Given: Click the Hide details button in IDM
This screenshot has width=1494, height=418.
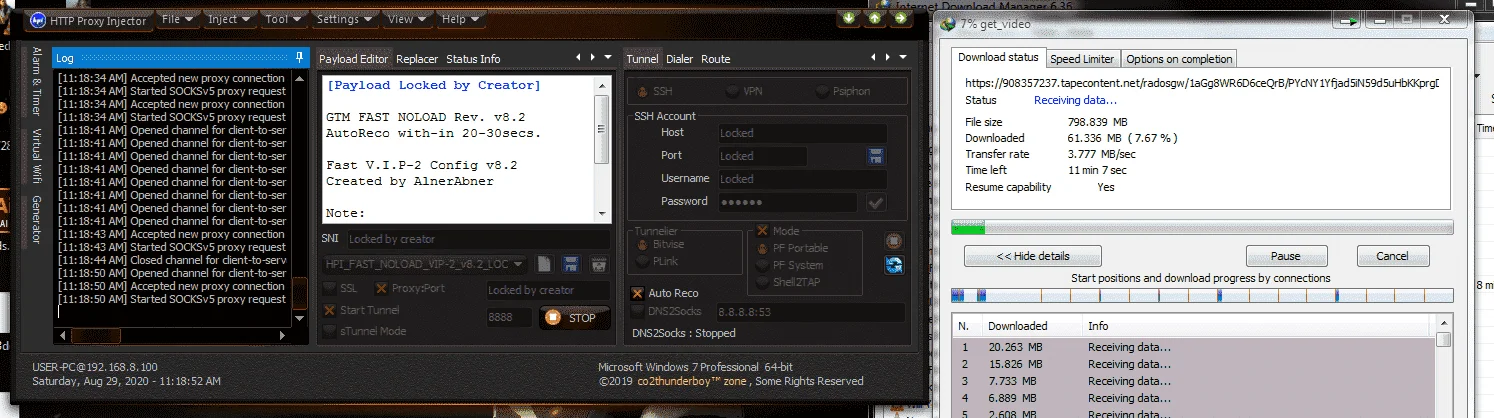Looking at the screenshot, I should pos(1033,256).
